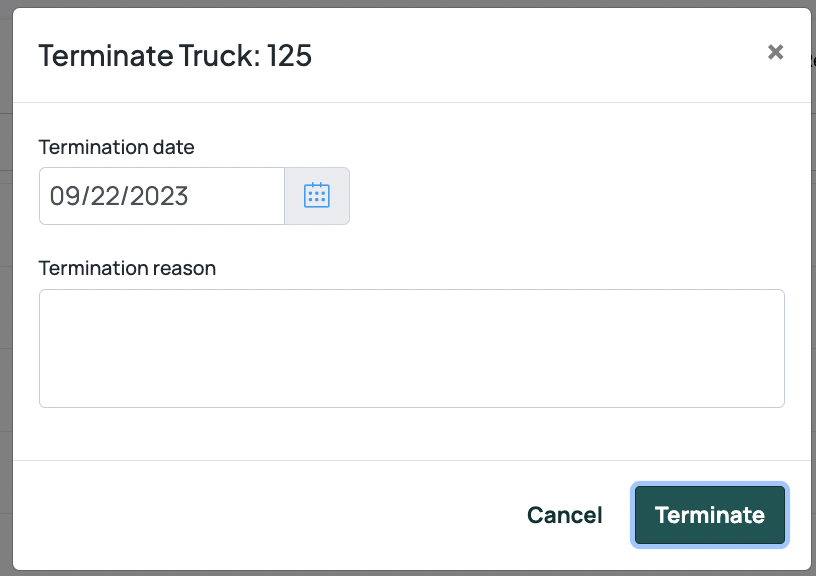Confirm with the Terminate button
The height and width of the screenshot is (576, 816).
pyautogui.click(x=710, y=515)
